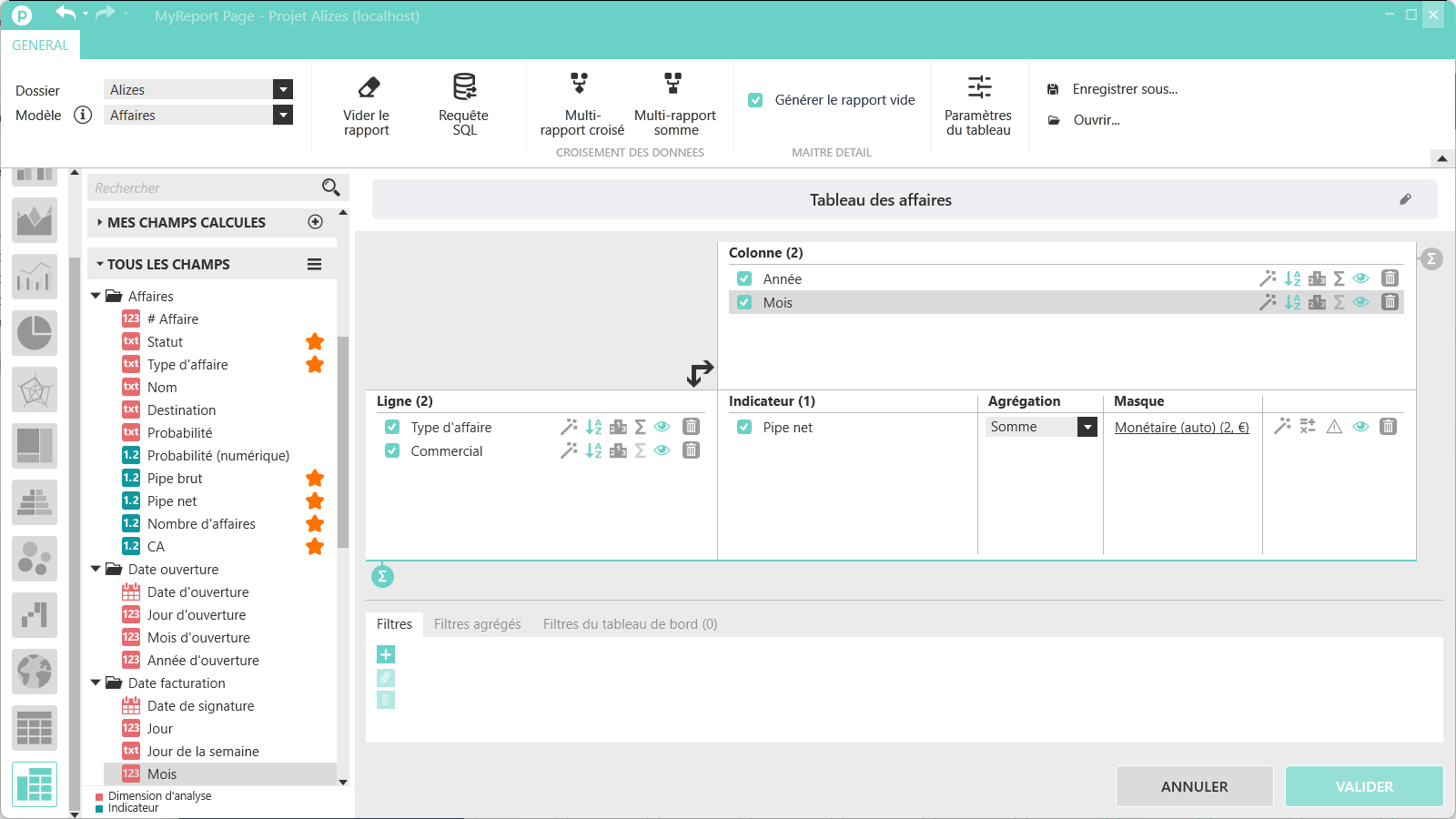The width and height of the screenshot is (1456, 819).
Task: Open the Dossier Alizes dropdown
Action: pyautogui.click(x=283, y=89)
